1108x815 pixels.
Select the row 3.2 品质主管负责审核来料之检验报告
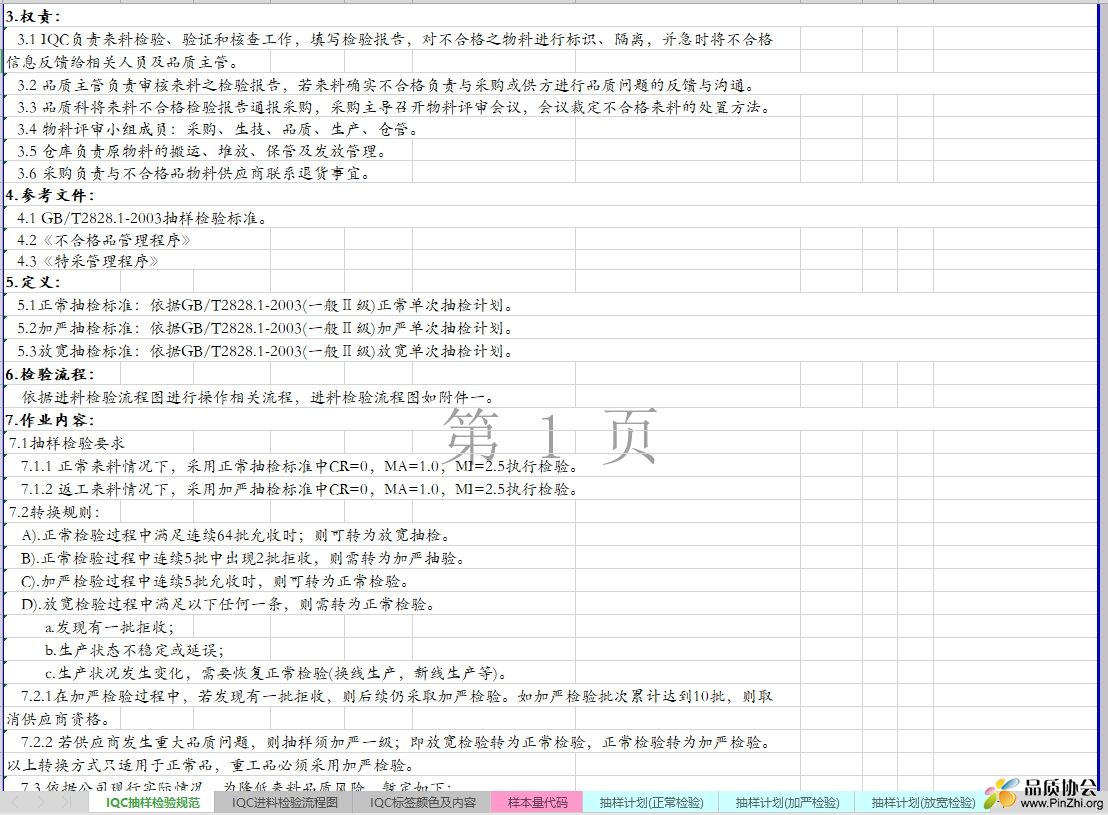coord(387,86)
